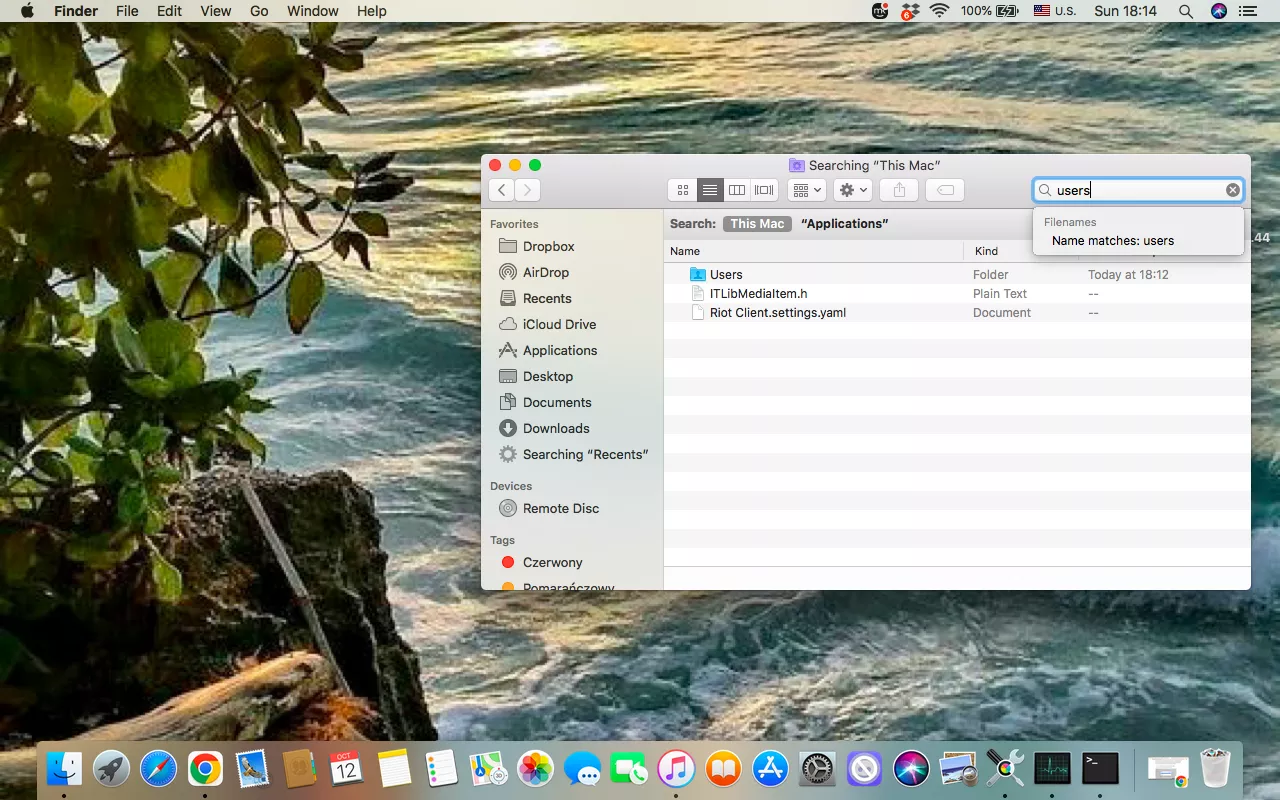Click the Share toolbar button
Screen dimensions: 1280x800
tap(899, 190)
